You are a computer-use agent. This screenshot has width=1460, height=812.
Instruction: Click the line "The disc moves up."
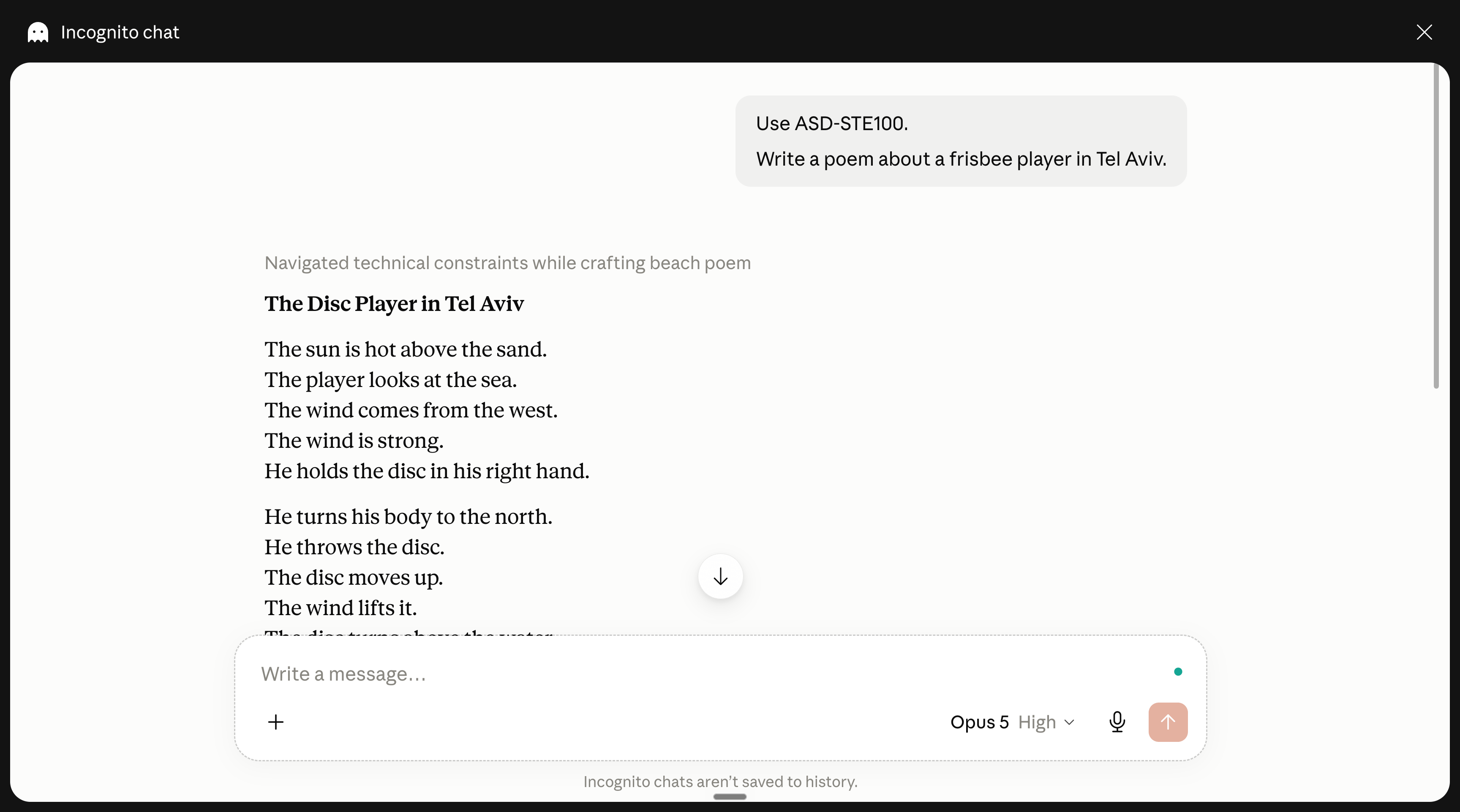tap(354, 578)
